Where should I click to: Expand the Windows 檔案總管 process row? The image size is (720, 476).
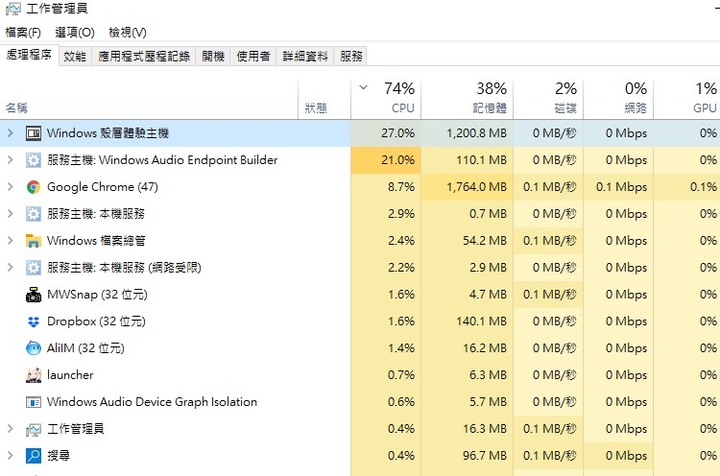10,241
